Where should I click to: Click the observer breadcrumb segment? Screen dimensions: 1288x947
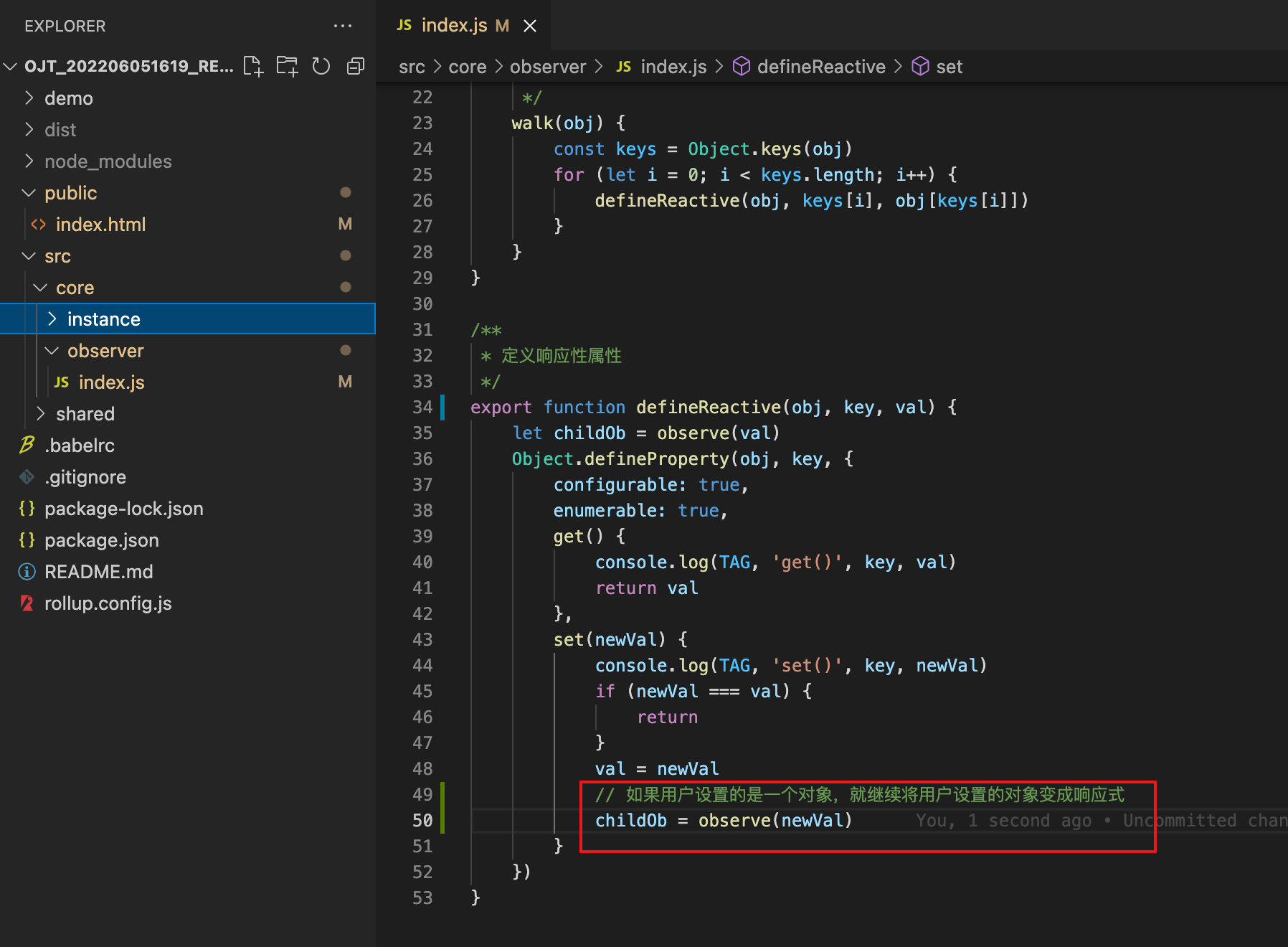[x=548, y=67]
